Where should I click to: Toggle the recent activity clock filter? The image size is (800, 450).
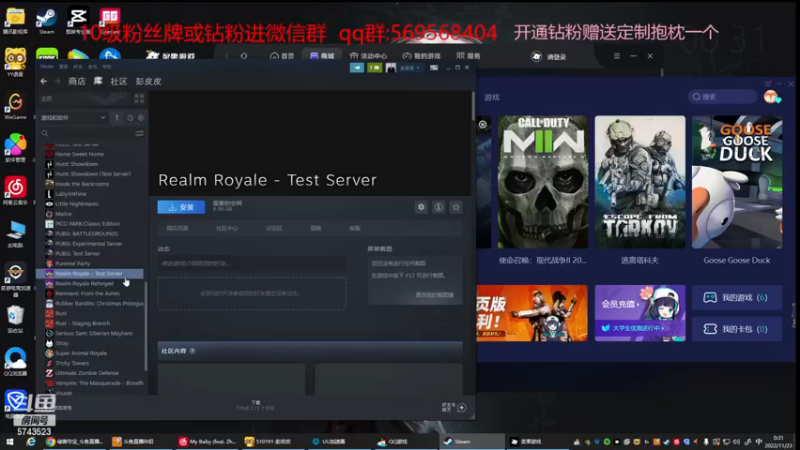click(130, 117)
